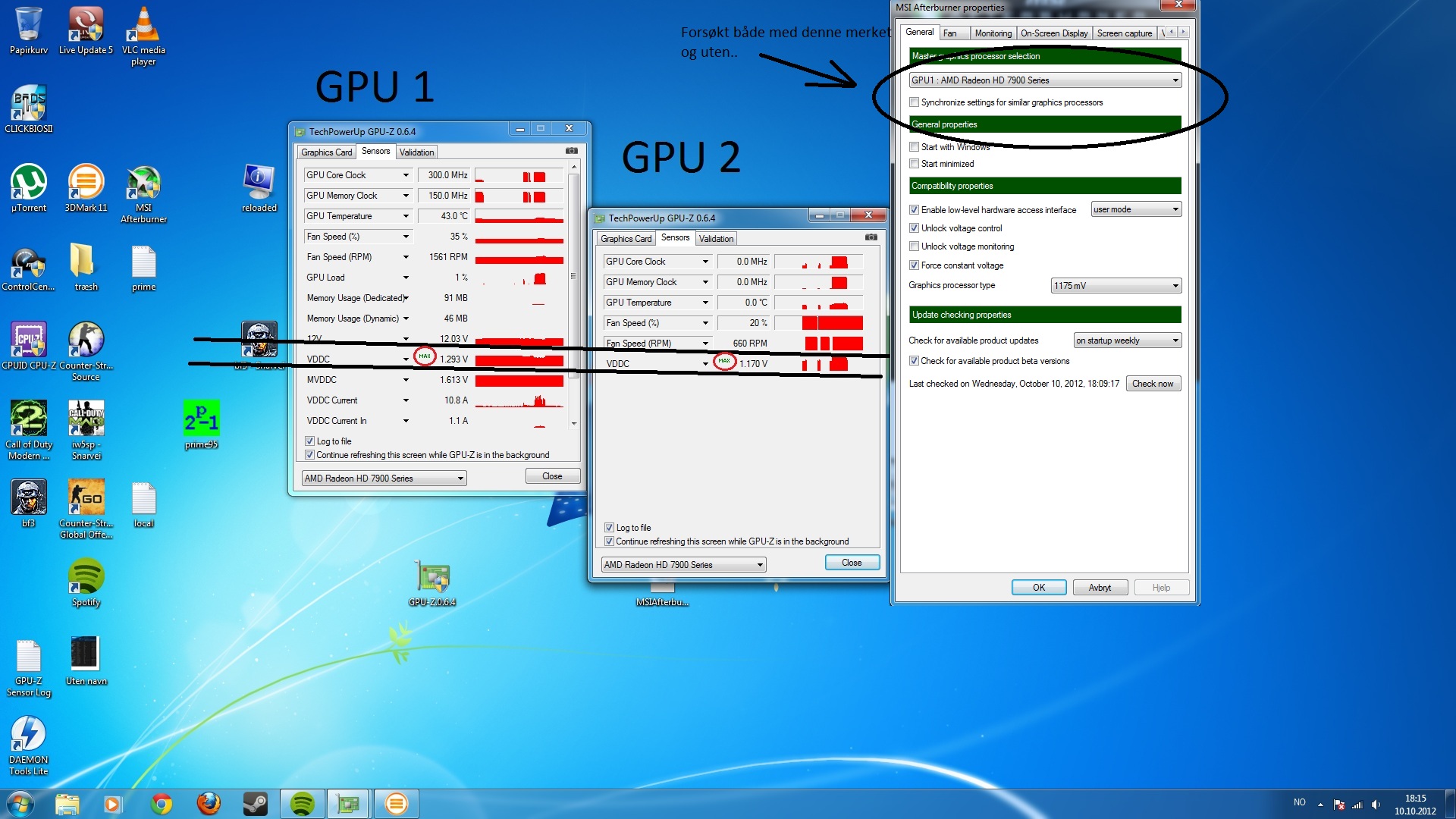The image size is (1456, 819).
Task: Open the træsh folder icon
Action: coord(86,267)
